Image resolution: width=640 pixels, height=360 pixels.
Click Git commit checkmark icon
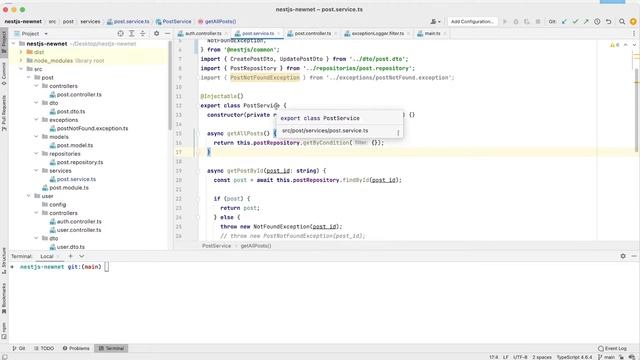(x=575, y=22)
